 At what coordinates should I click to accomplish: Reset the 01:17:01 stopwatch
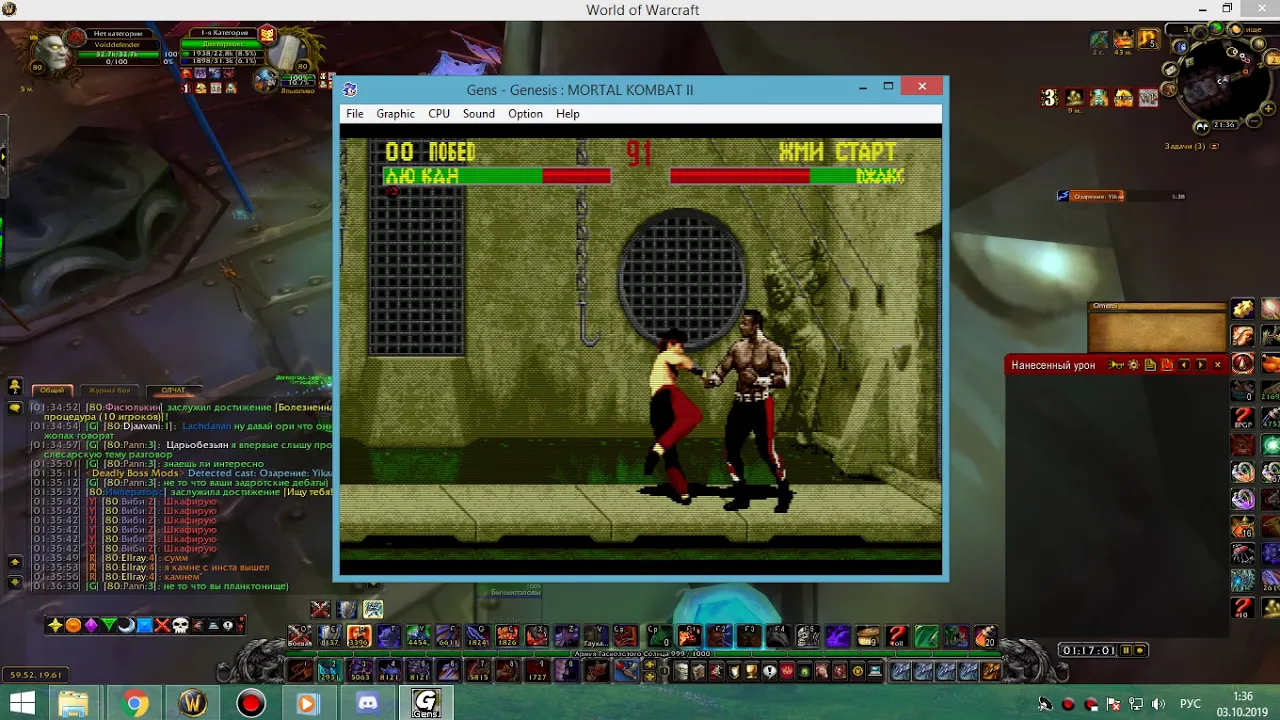(1140, 650)
